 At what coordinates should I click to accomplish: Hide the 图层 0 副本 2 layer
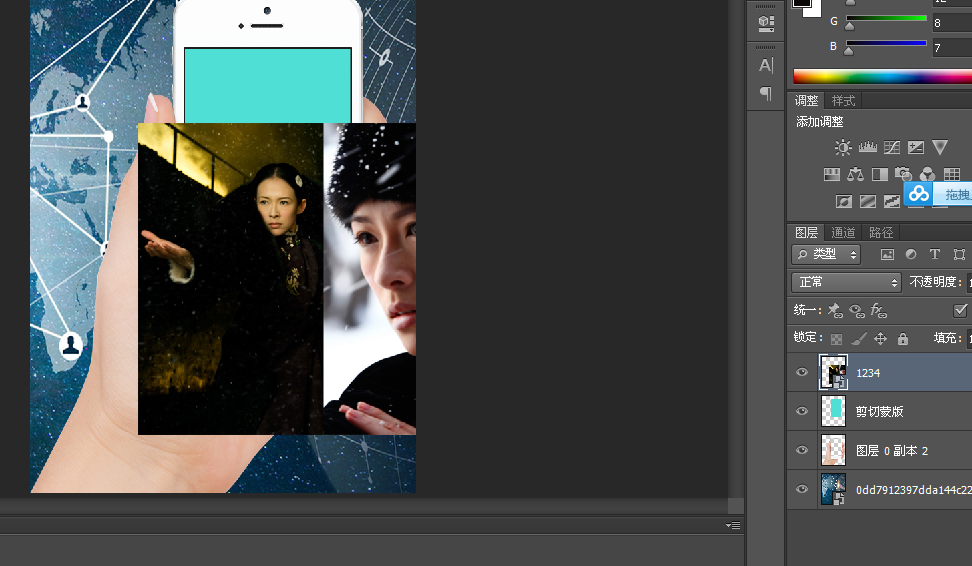pos(802,450)
